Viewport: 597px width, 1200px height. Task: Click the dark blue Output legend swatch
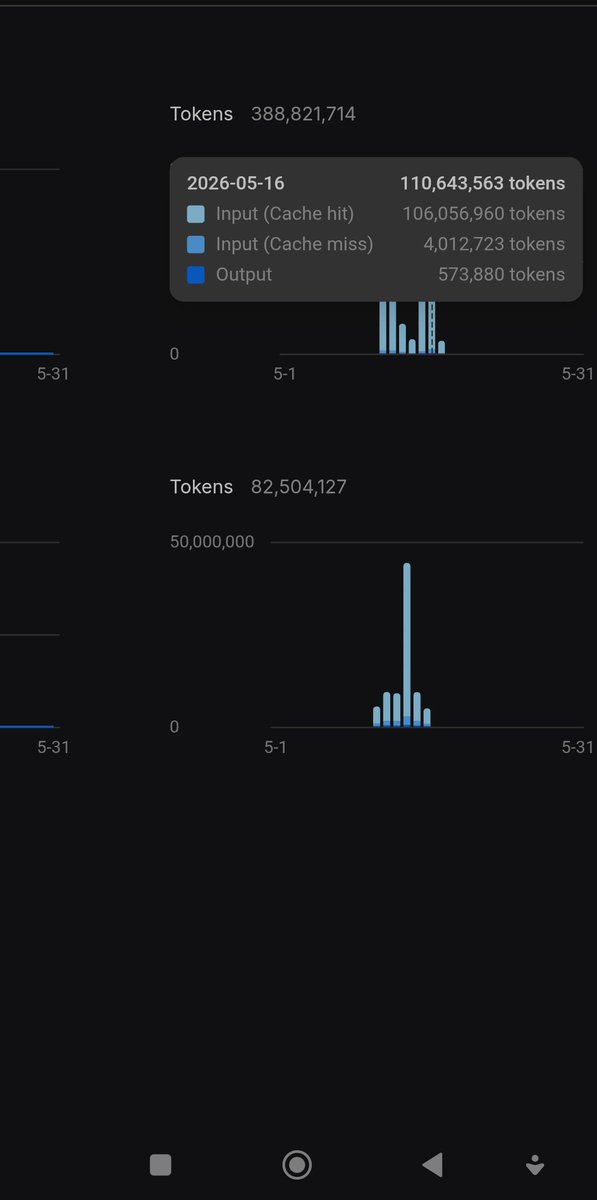coord(196,274)
